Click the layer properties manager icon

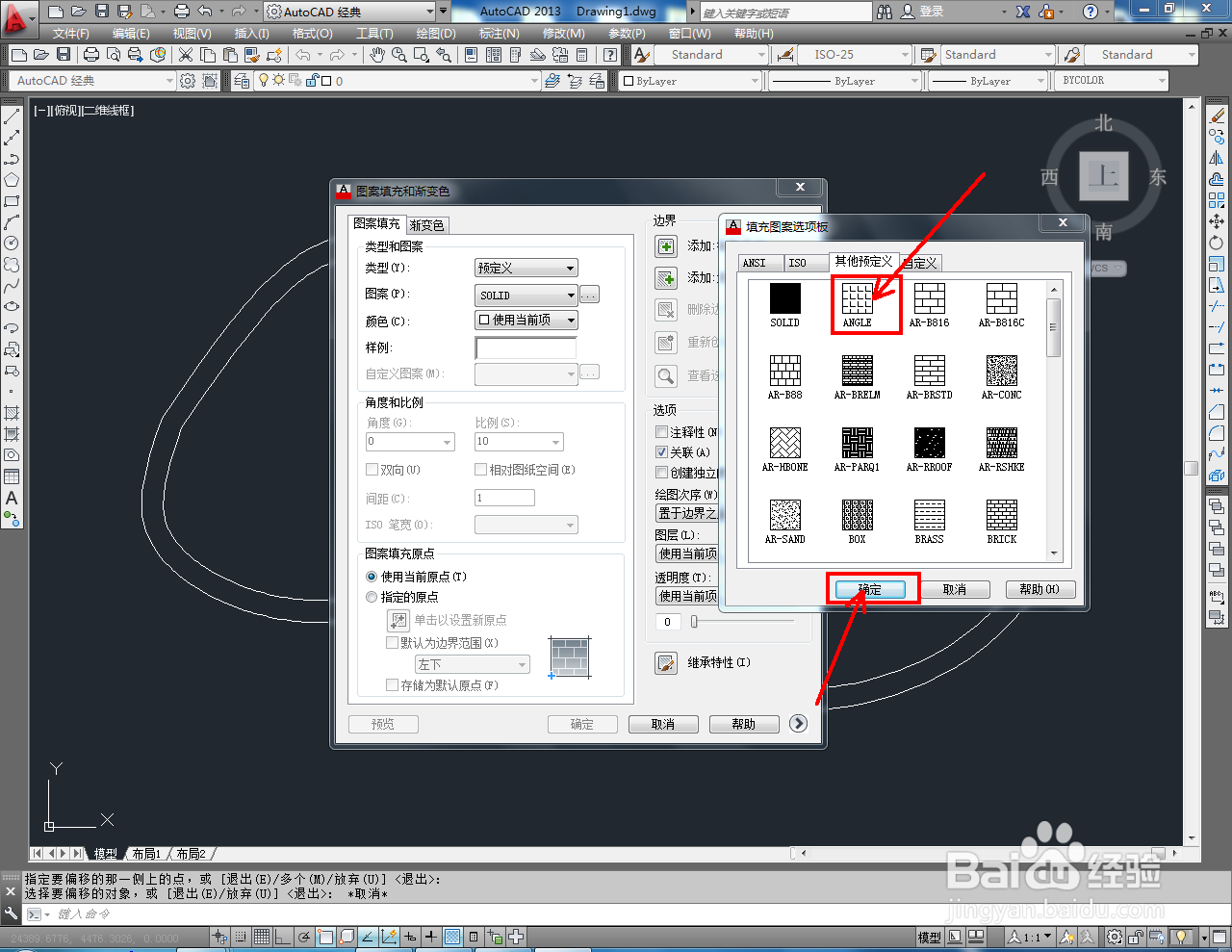(x=242, y=81)
